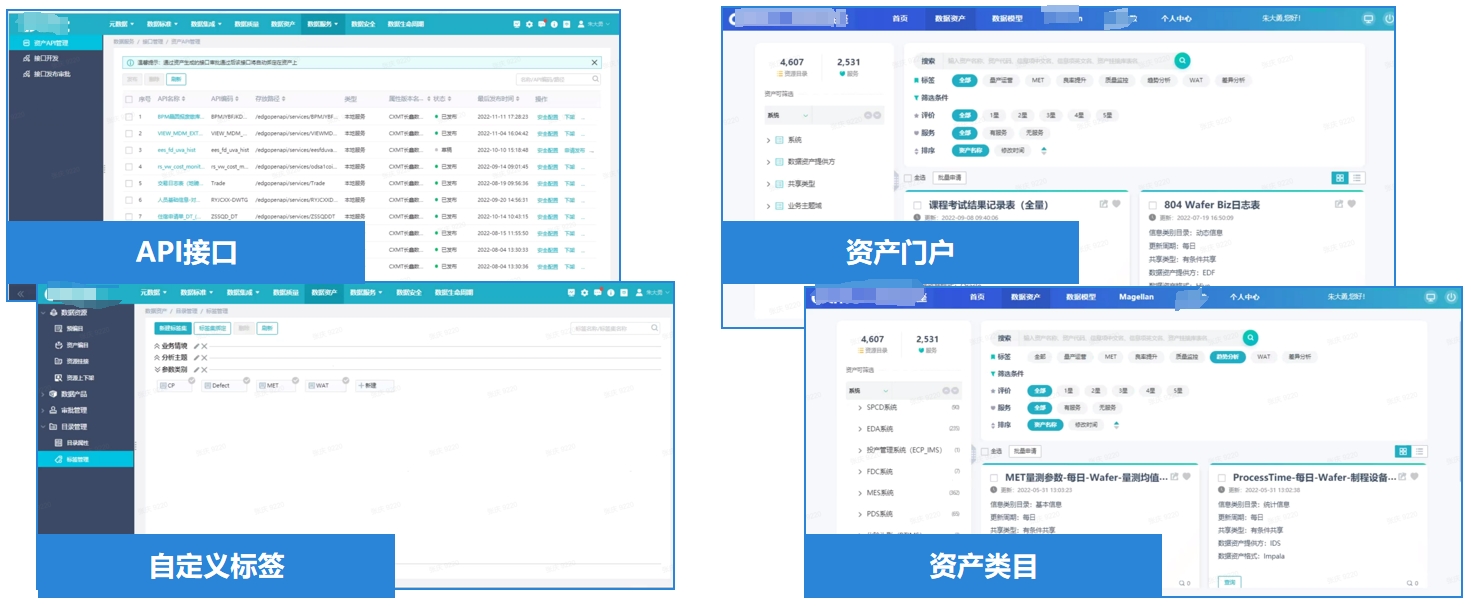This screenshot has width=1471, height=606.
Task: Open 个人中心 tab in asset portal header
Action: [1174, 18]
